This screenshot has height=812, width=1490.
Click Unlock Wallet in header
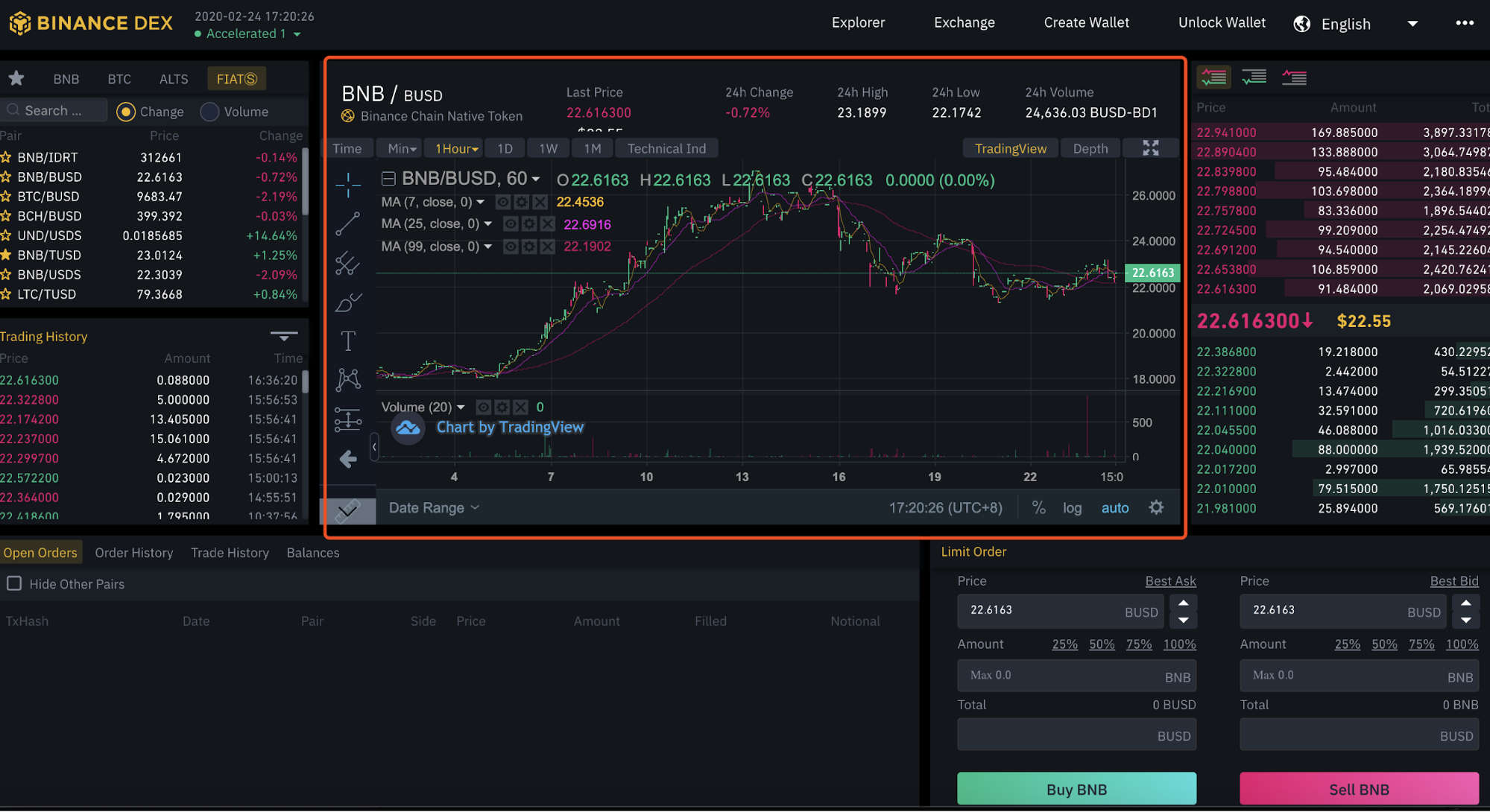click(1222, 22)
